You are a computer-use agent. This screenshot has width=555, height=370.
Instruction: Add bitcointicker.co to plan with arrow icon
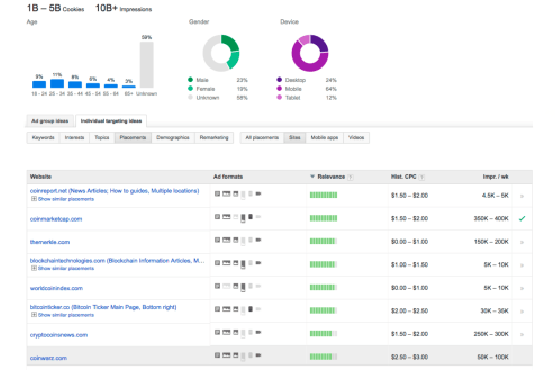(522, 311)
